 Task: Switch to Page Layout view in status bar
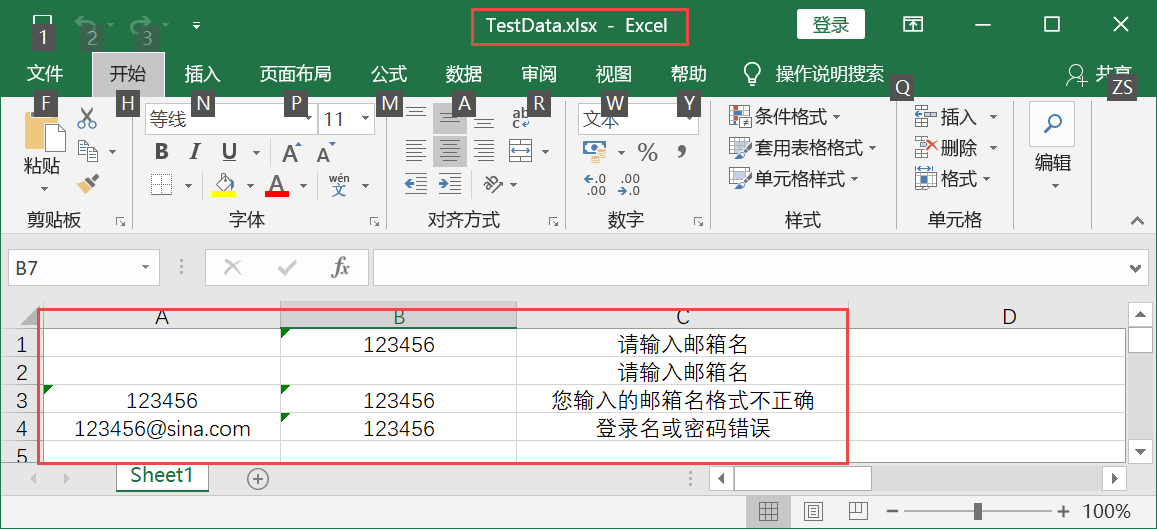(813, 512)
